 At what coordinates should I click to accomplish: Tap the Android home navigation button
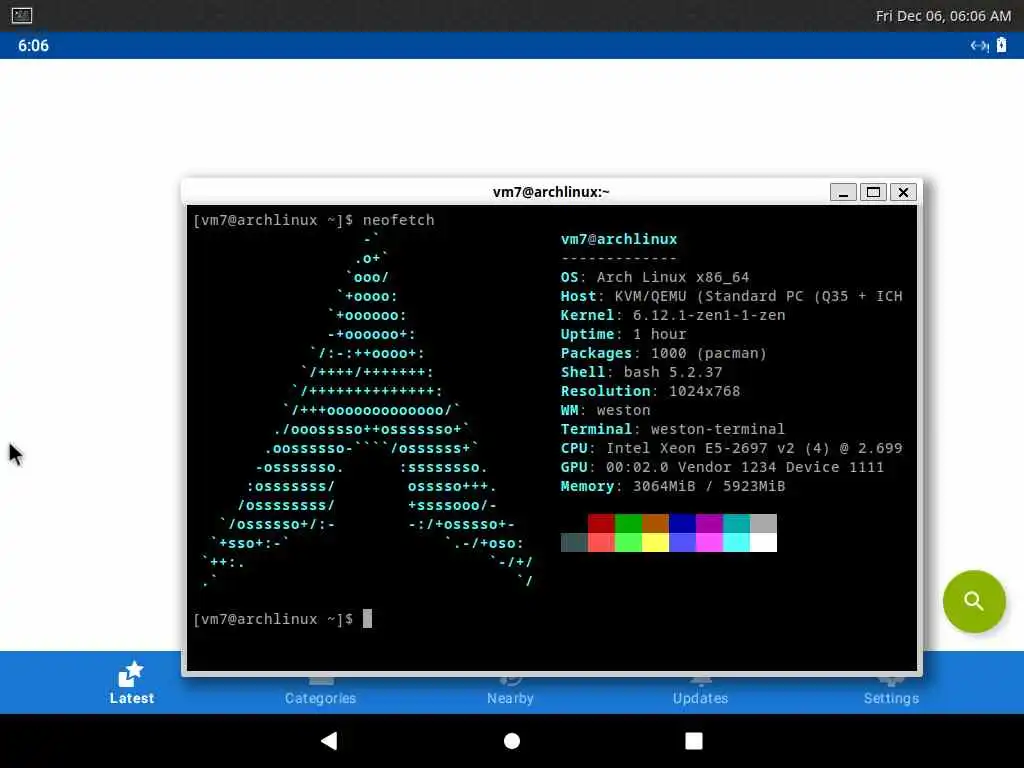point(512,741)
